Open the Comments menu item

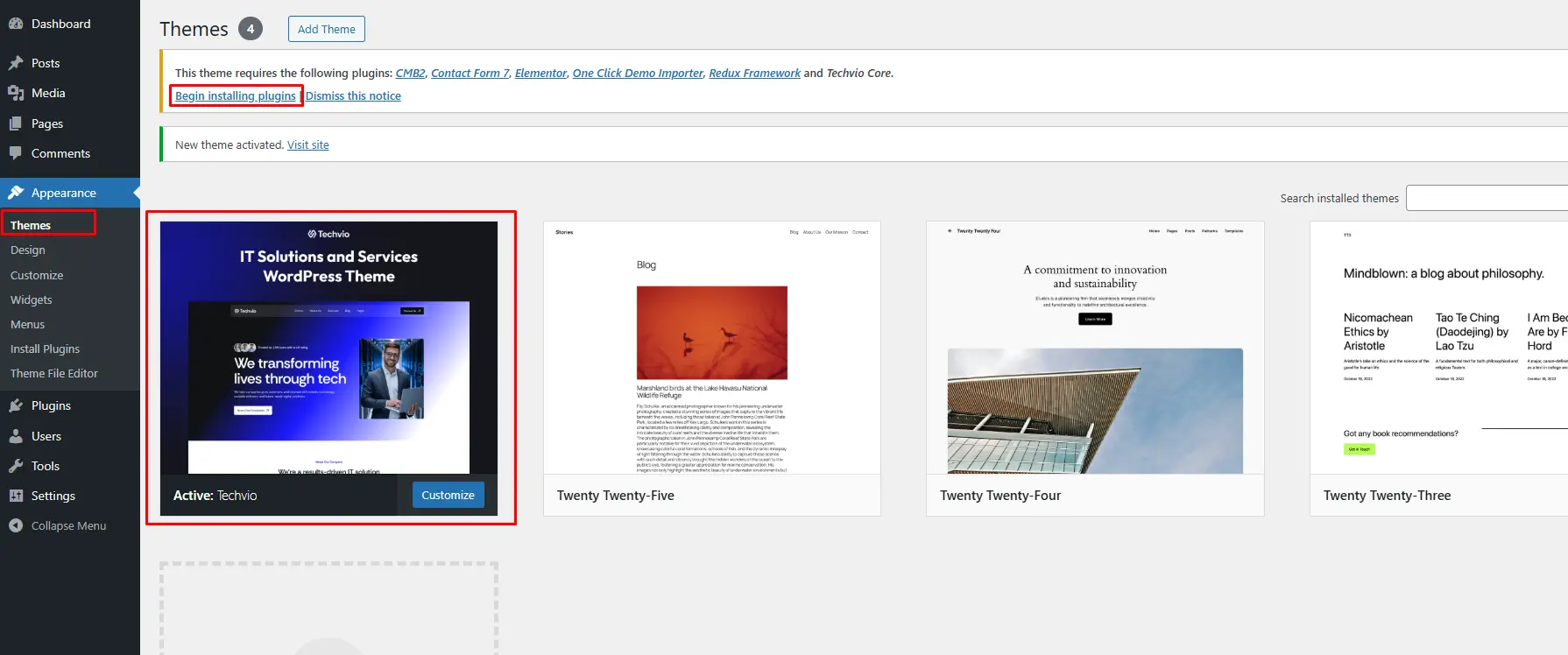[70, 153]
